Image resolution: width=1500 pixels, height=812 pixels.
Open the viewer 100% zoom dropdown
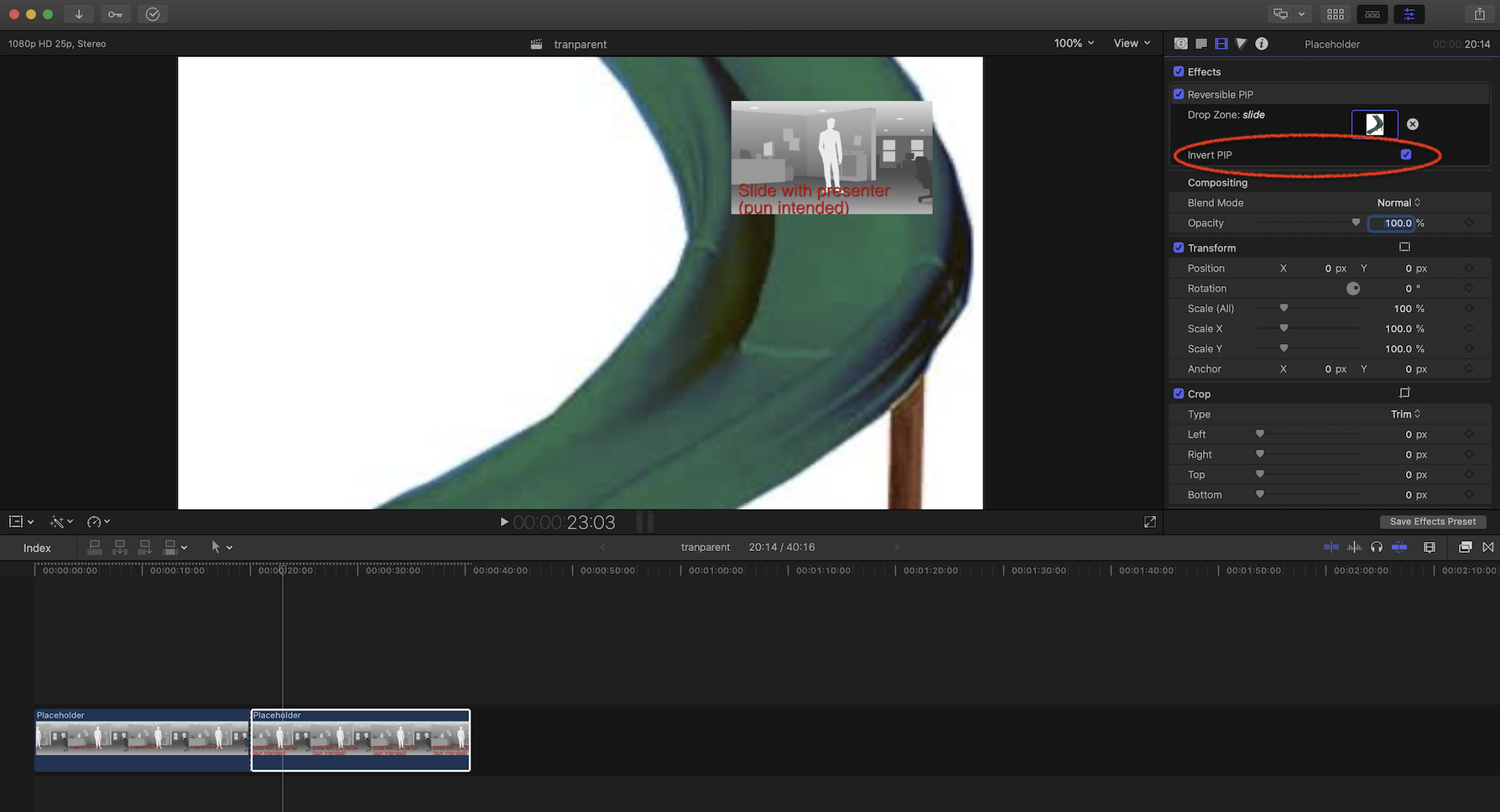click(1074, 44)
